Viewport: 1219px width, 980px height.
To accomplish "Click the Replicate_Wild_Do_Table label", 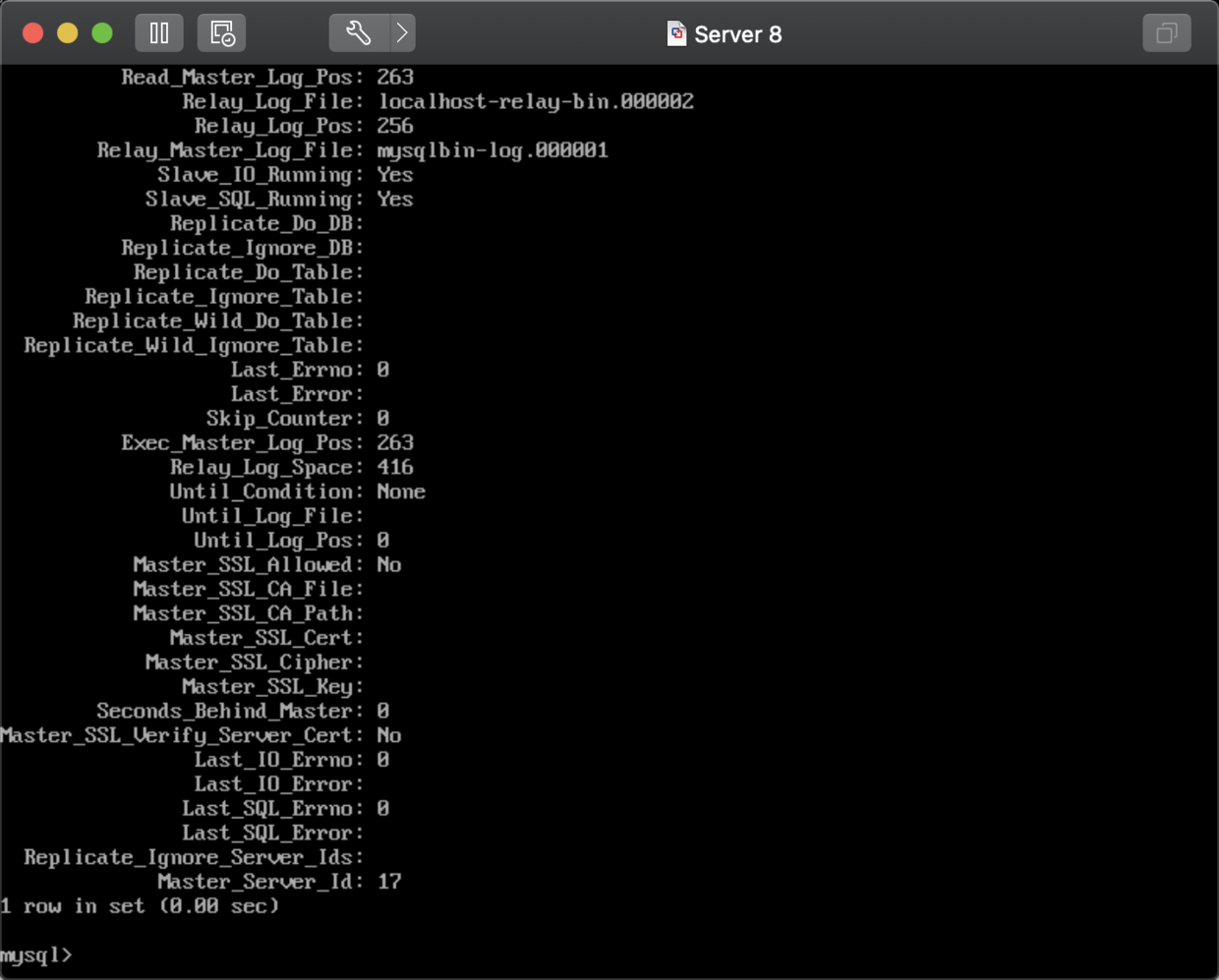I will (x=217, y=321).
